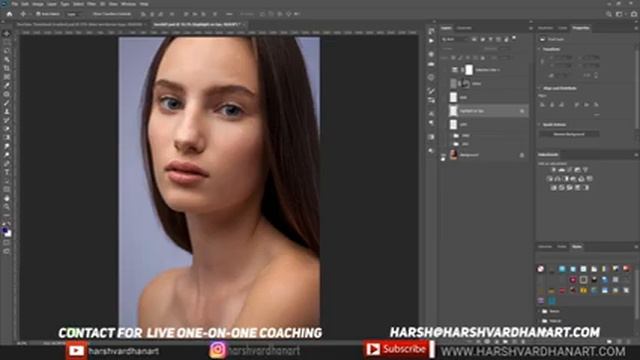Open the Image menu
640x360 pixels.
tap(38, 4)
